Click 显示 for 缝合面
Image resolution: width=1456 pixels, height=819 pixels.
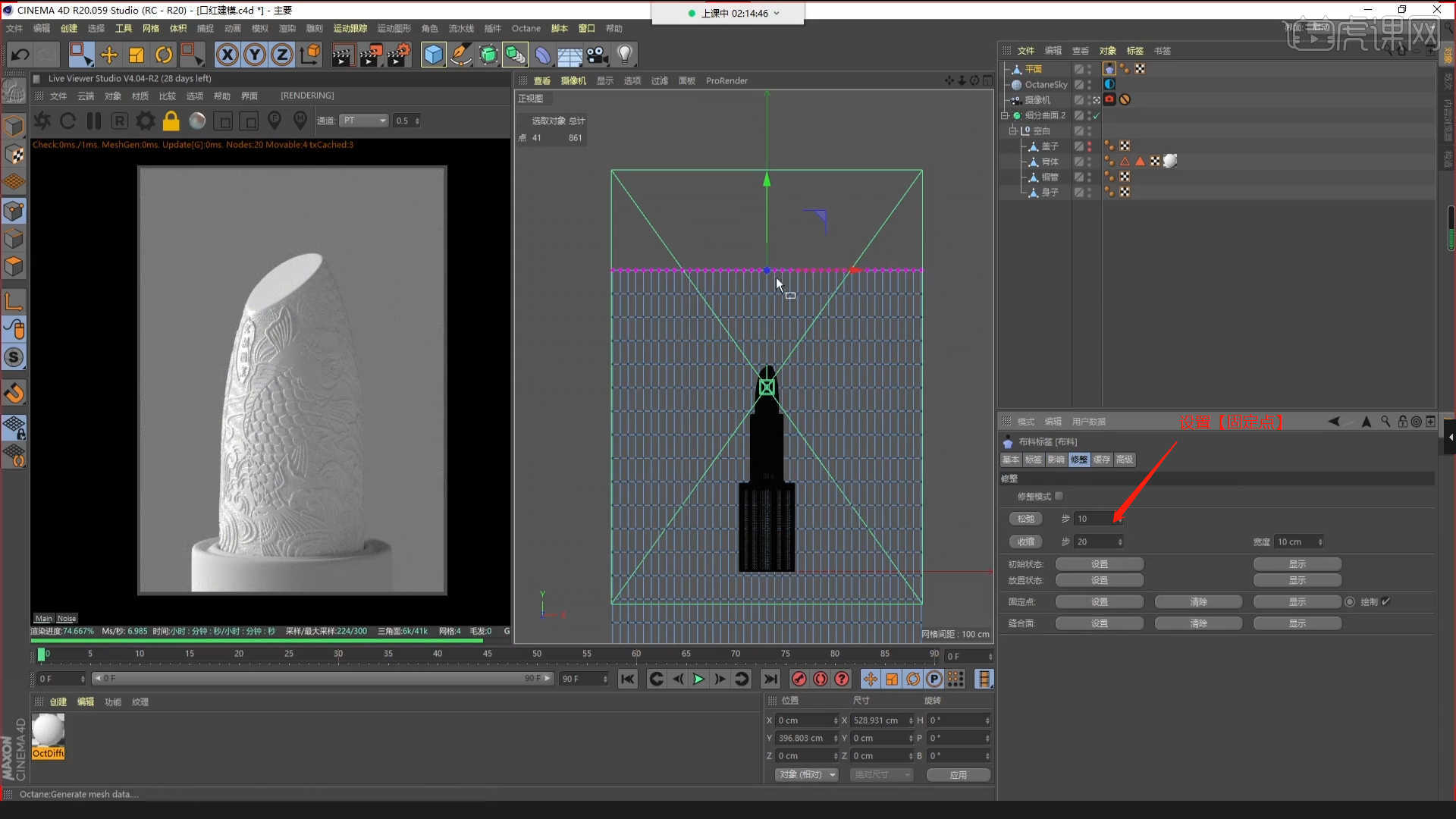(x=1298, y=623)
